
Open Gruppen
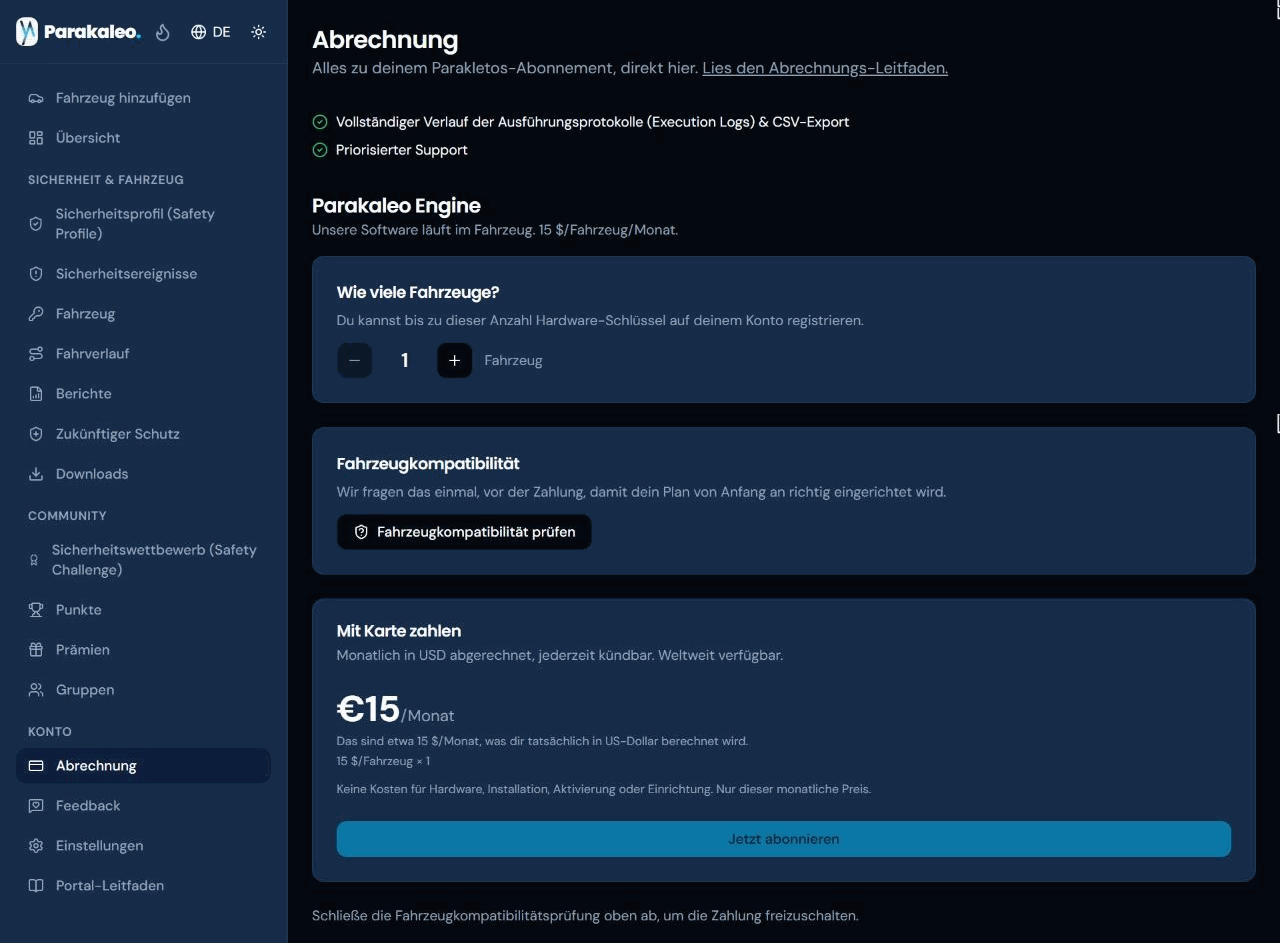point(143,690)
